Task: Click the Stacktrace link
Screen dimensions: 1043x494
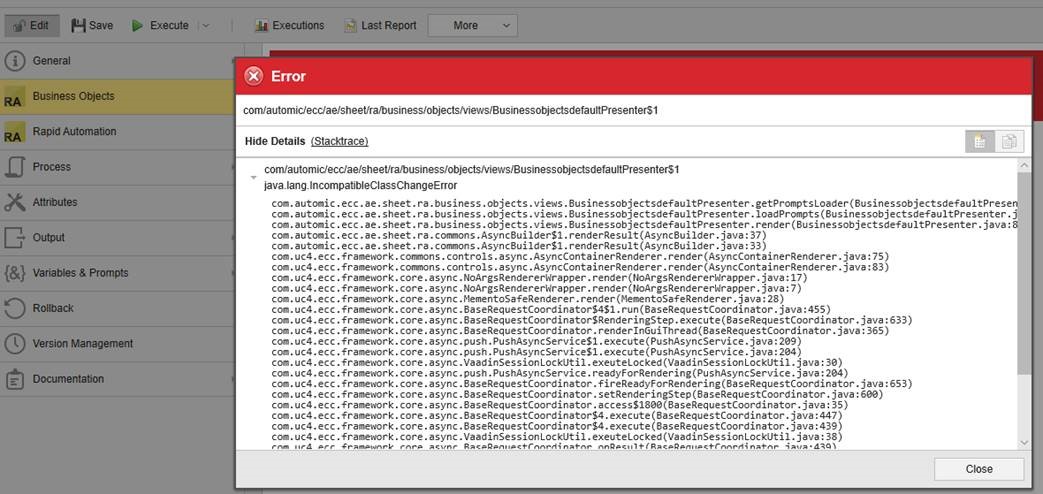Action: click(x=339, y=141)
